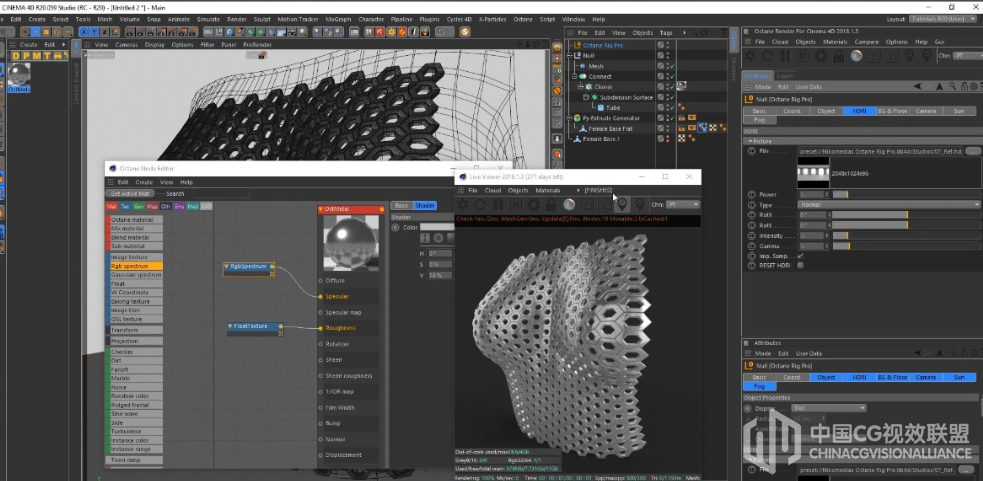
Task: Click the Get Active Mat button
Action: pos(130,194)
